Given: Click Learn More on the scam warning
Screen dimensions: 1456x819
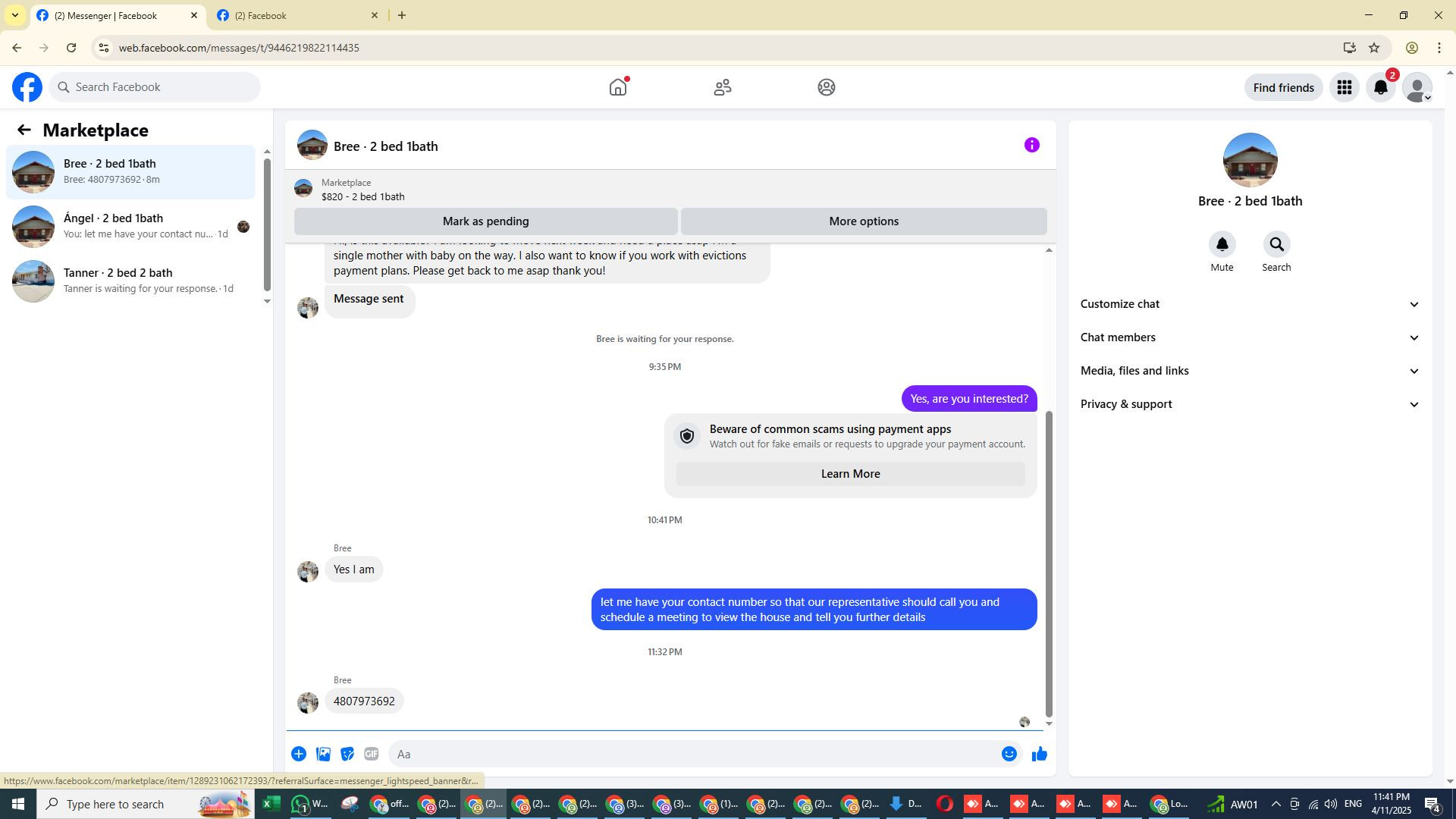Looking at the screenshot, I should coord(850,474).
